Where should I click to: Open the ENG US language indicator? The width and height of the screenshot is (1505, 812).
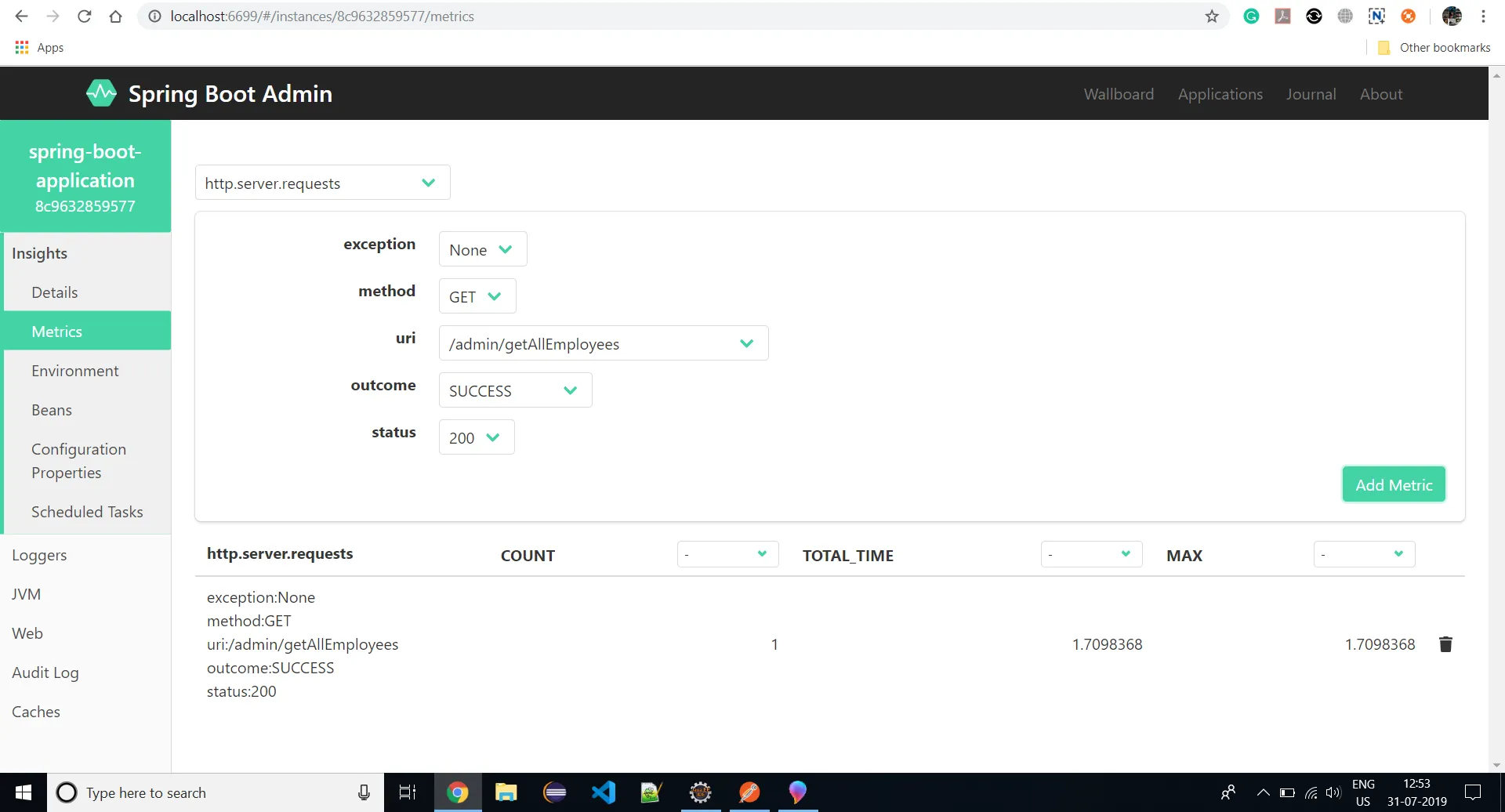pos(1363,792)
